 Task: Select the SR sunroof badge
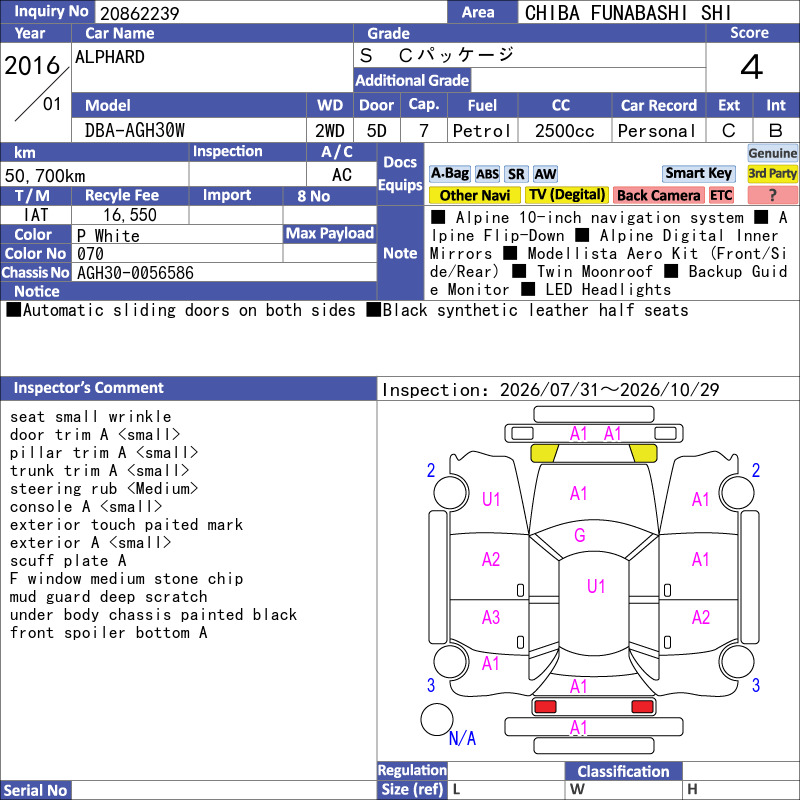516,174
